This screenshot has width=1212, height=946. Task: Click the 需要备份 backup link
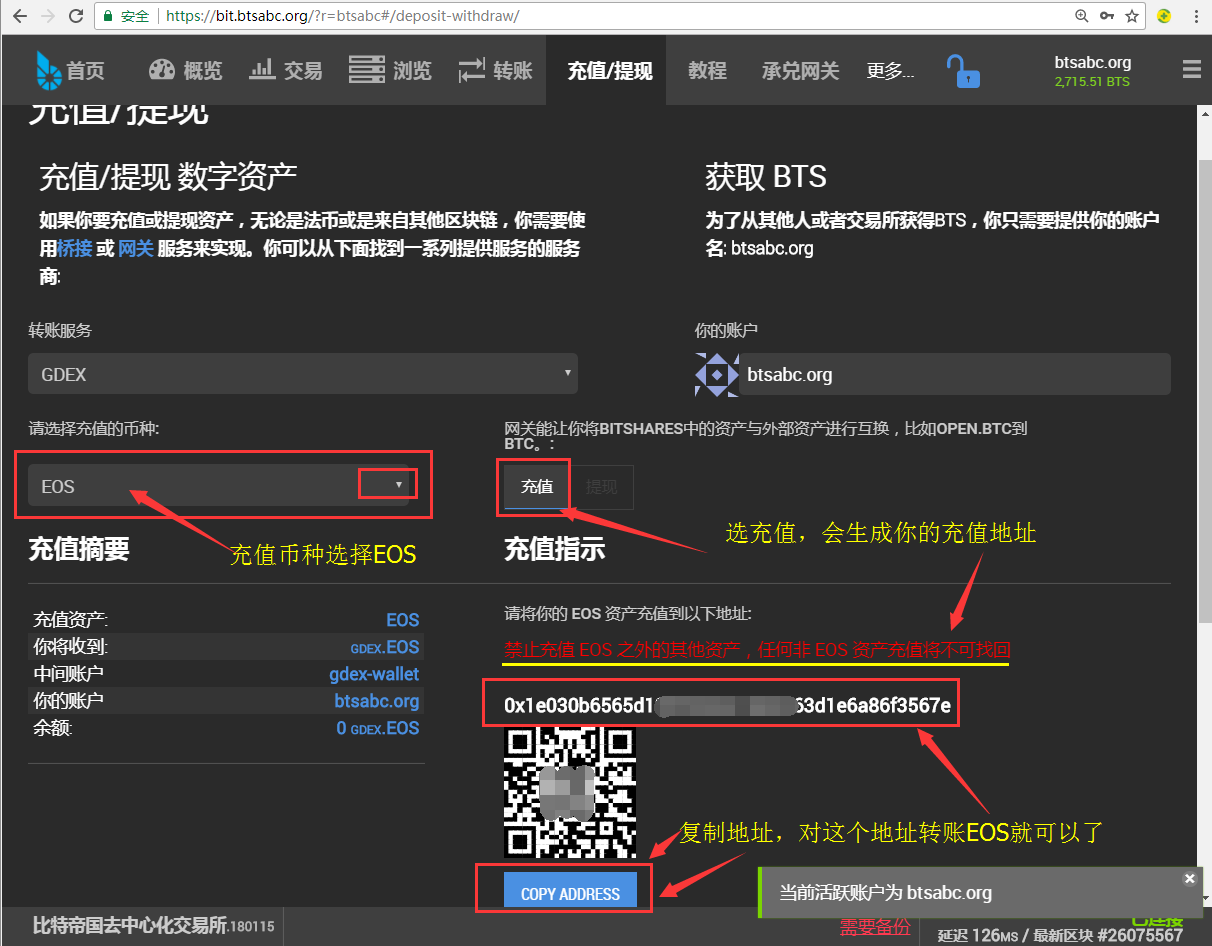(875, 927)
